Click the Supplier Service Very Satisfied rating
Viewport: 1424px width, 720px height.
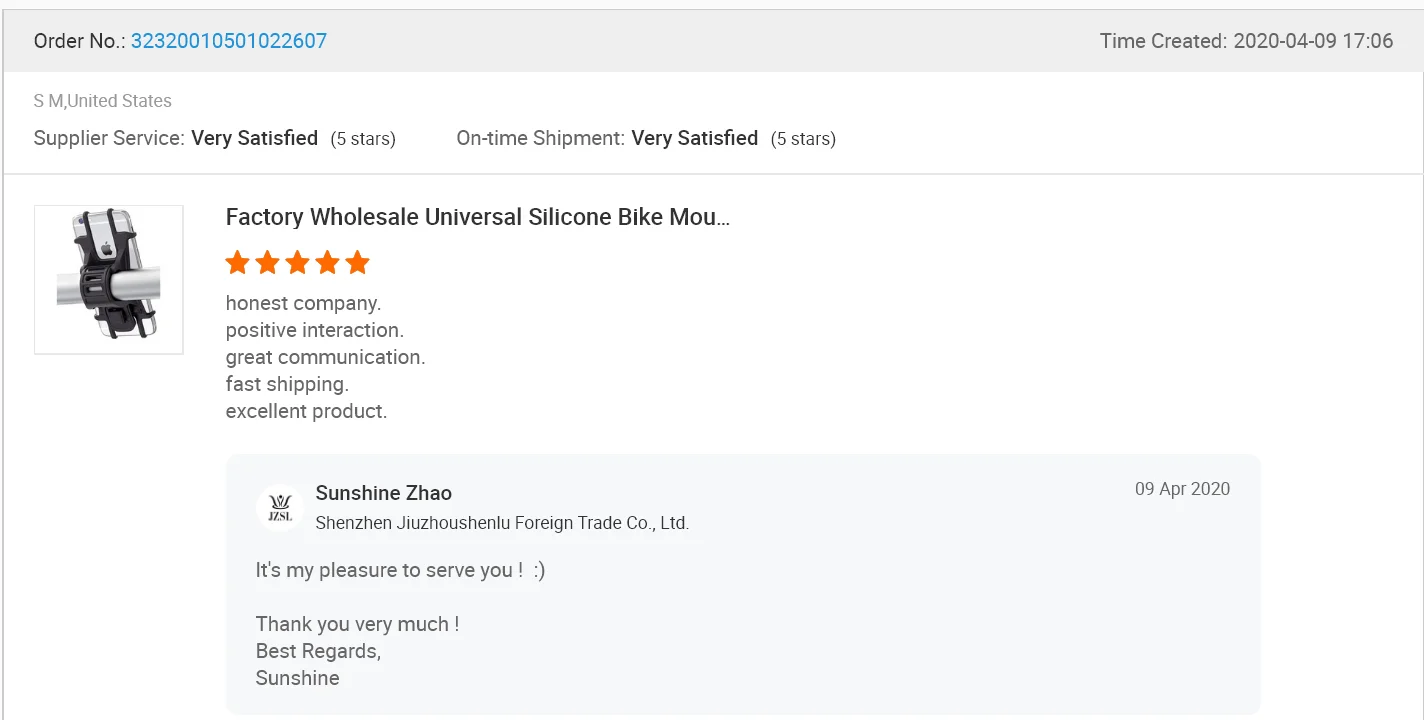(254, 138)
